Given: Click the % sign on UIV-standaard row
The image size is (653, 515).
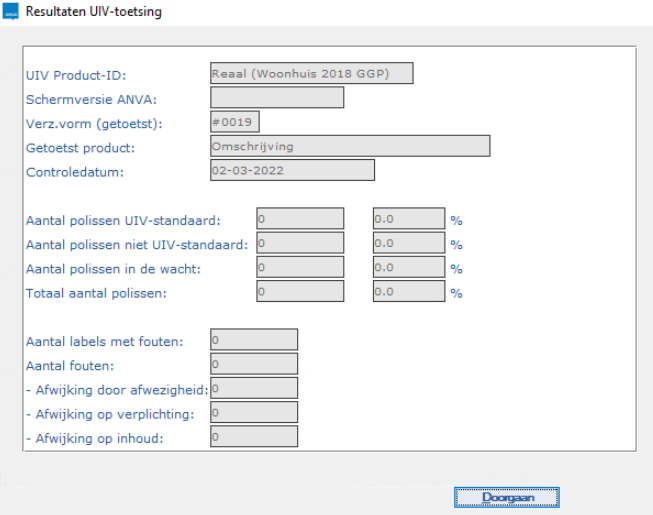Looking at the screenshot, I should point(456,221).
